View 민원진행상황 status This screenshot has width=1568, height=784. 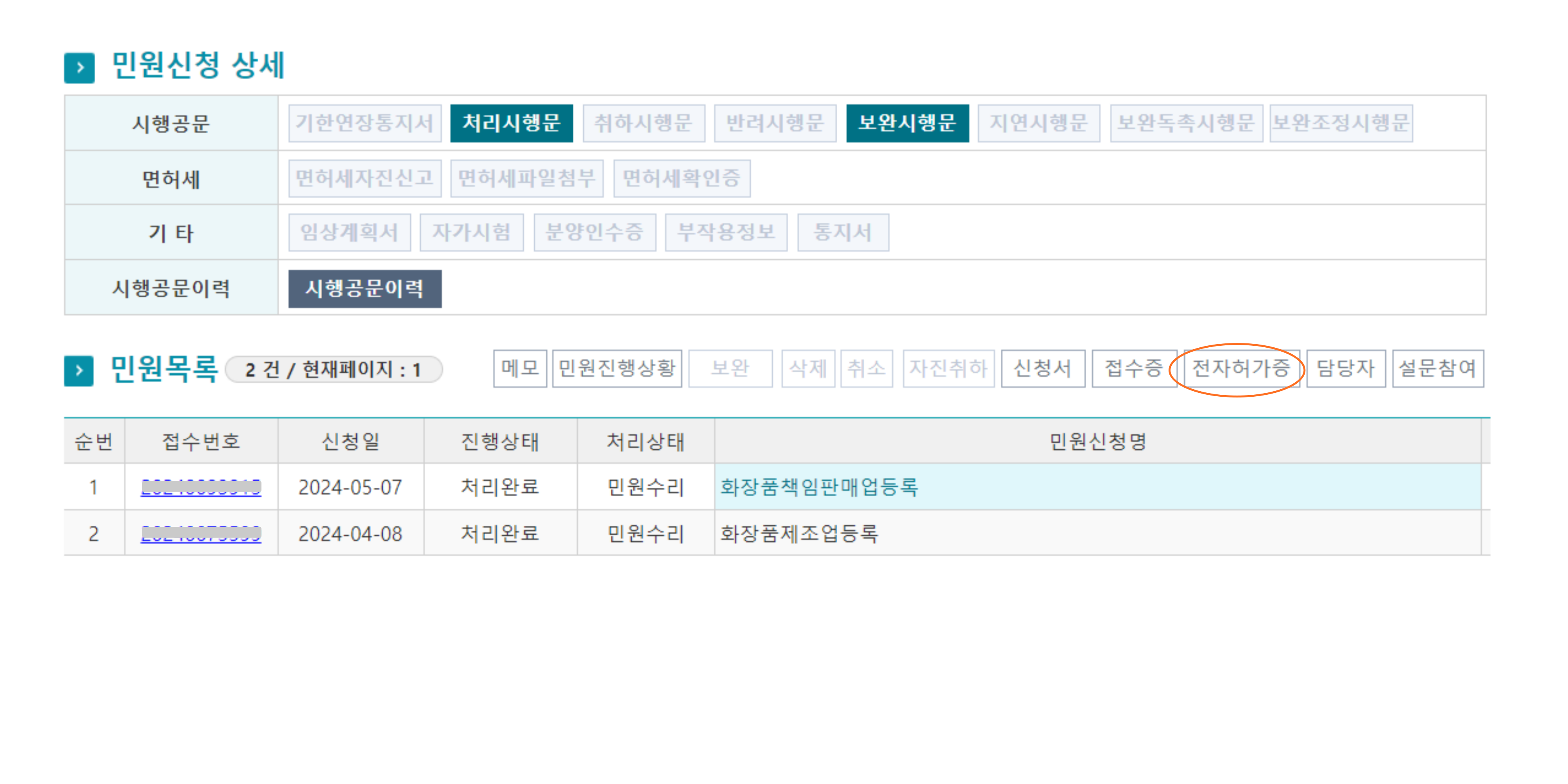point(616,368)
